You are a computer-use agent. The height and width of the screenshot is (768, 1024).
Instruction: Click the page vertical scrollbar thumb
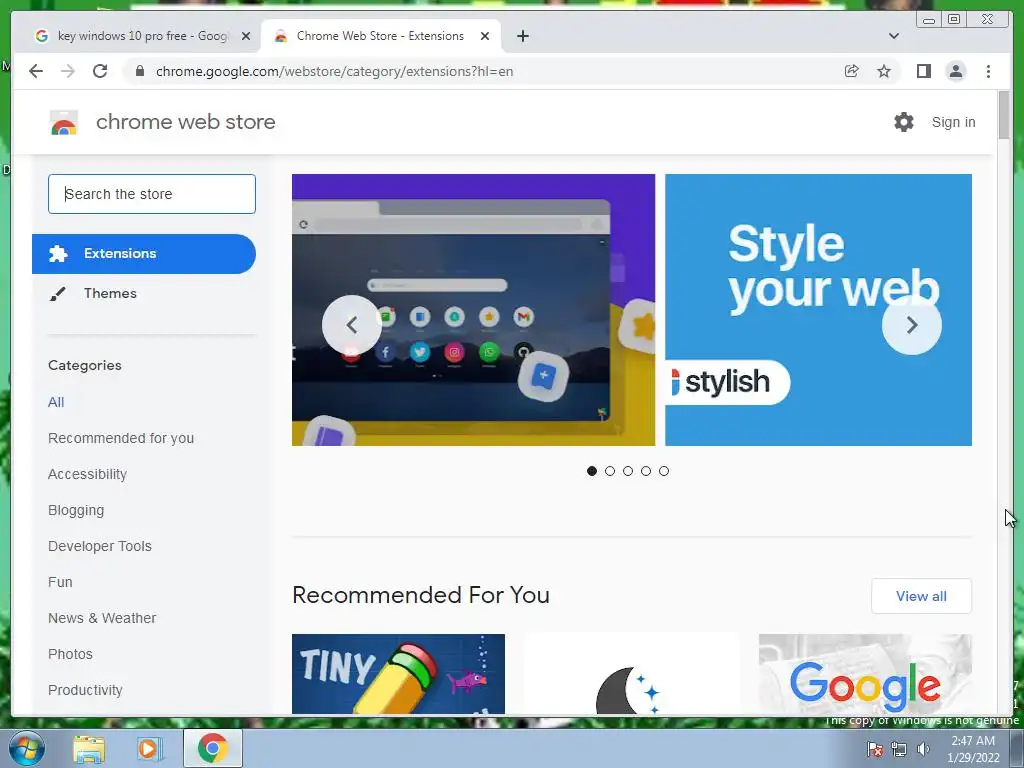click(x=1004, y=115)
